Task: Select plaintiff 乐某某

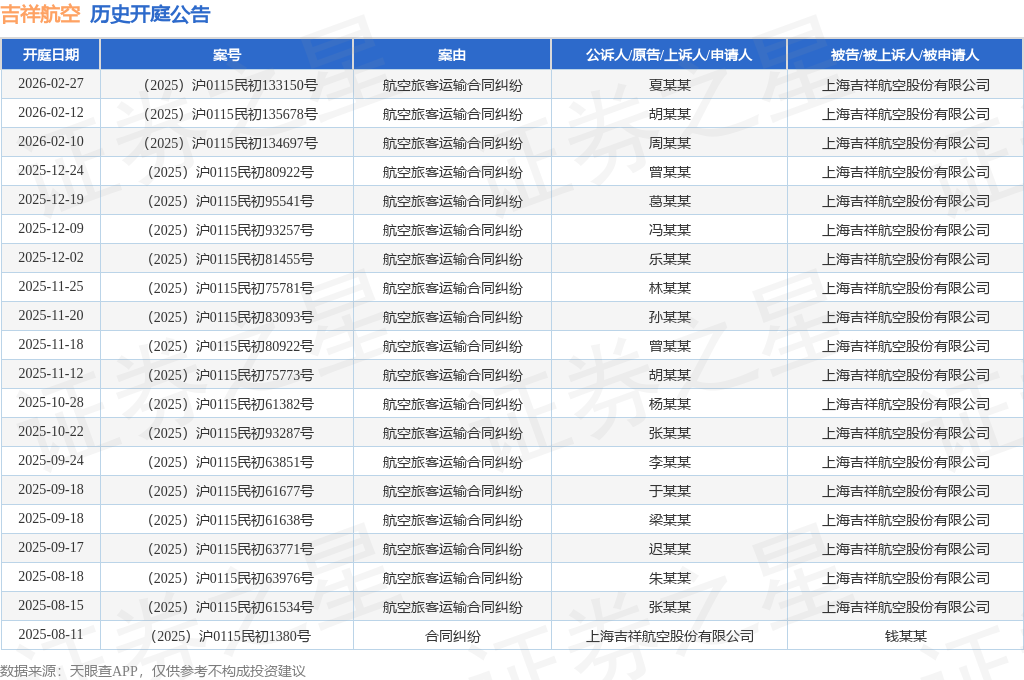Action: [669, 259]
